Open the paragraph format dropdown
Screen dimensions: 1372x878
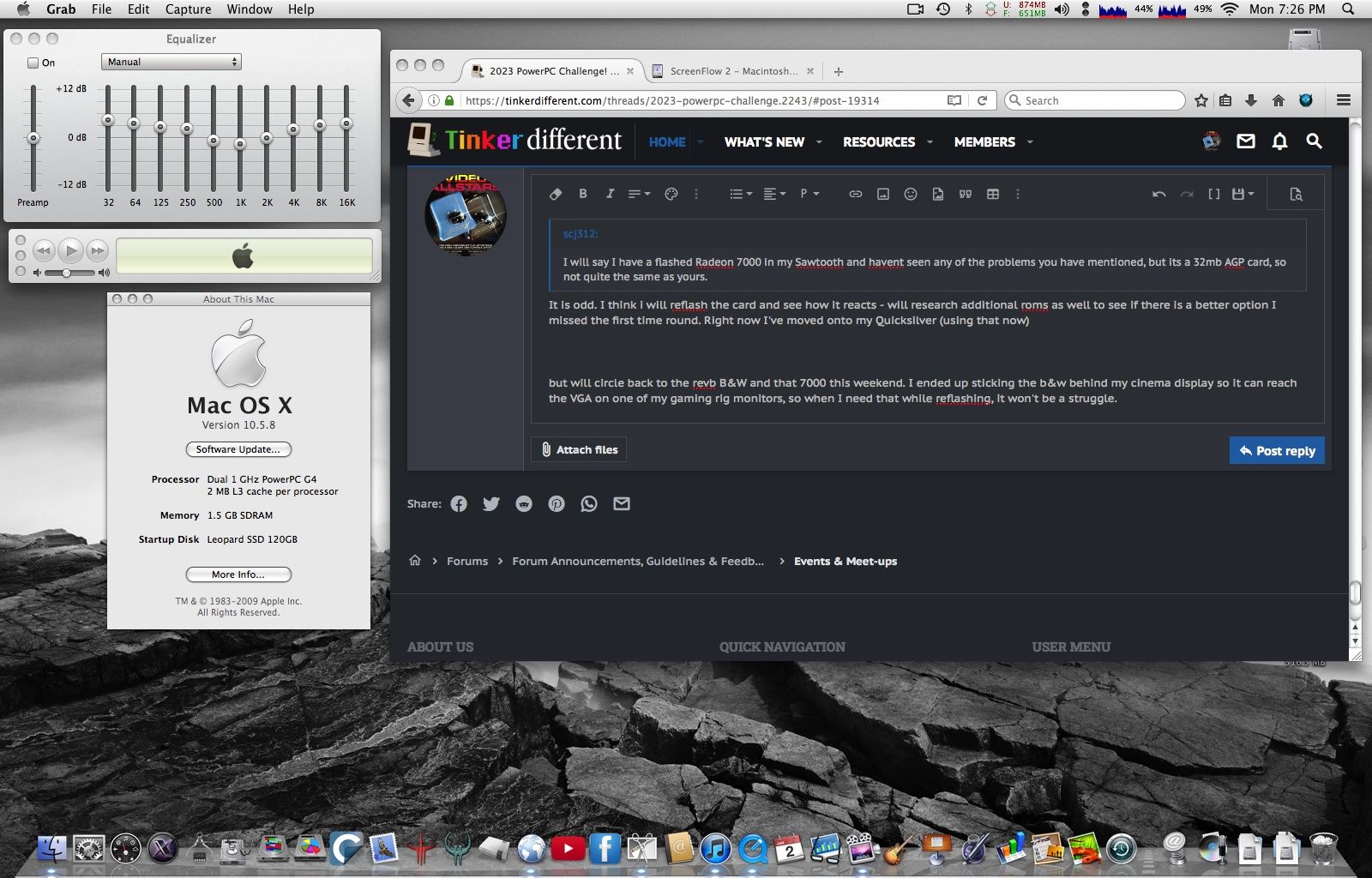tap(809, 194)
